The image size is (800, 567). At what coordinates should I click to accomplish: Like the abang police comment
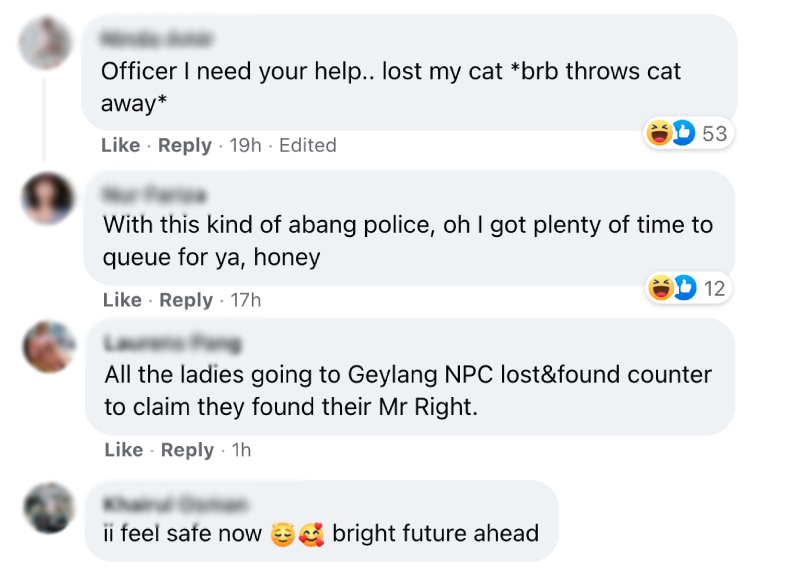122,300
